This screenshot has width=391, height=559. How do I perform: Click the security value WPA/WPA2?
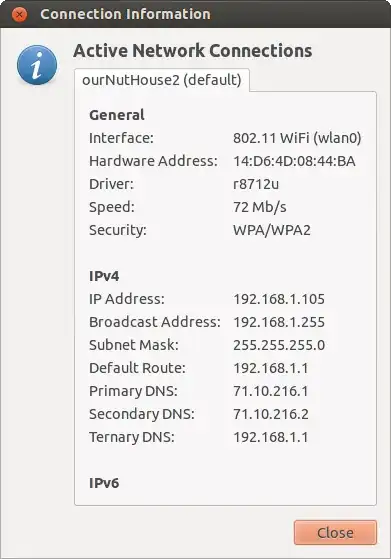click(x=272, y=230)
